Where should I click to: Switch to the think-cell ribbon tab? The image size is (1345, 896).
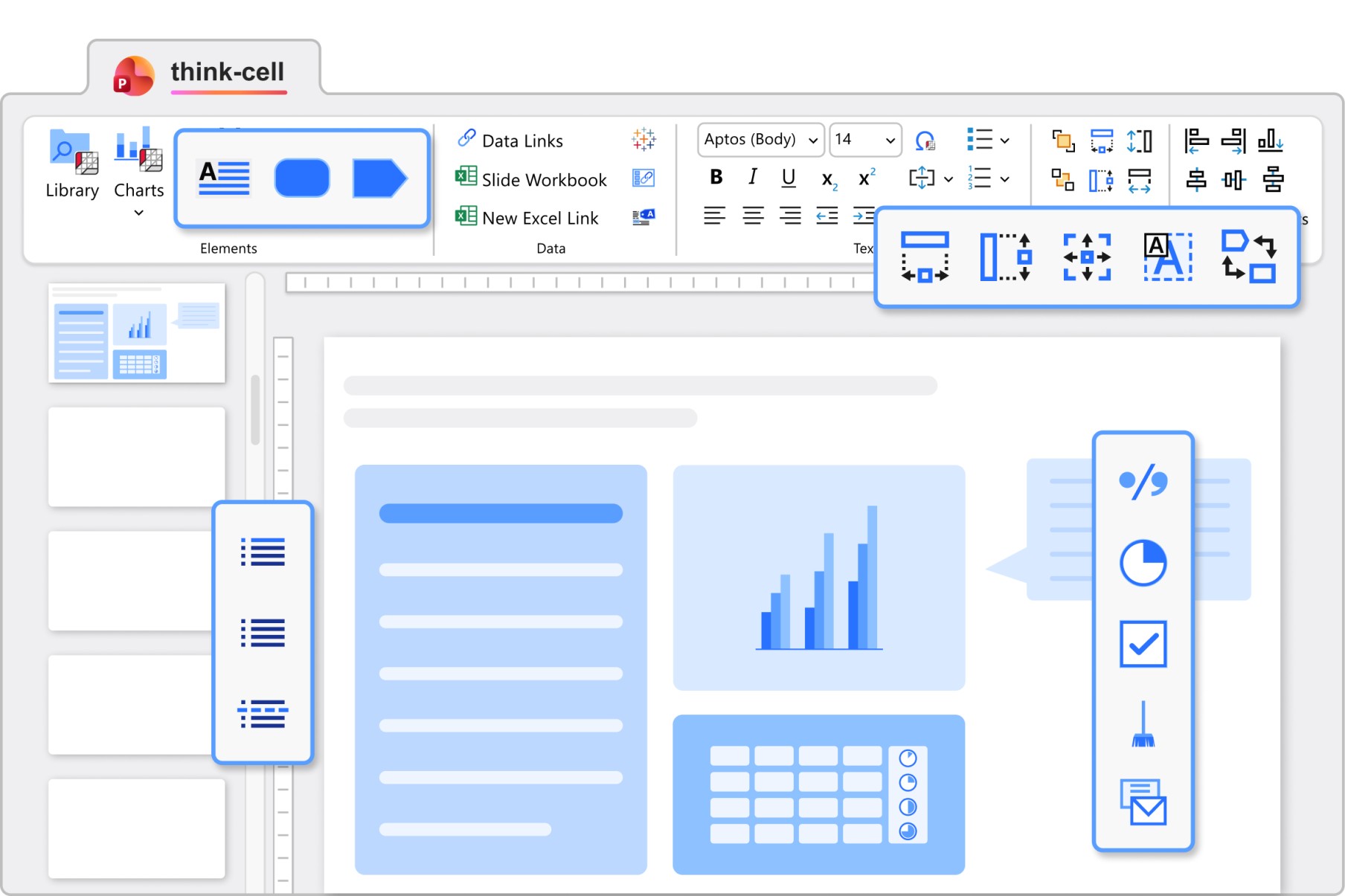pos(204,72)
